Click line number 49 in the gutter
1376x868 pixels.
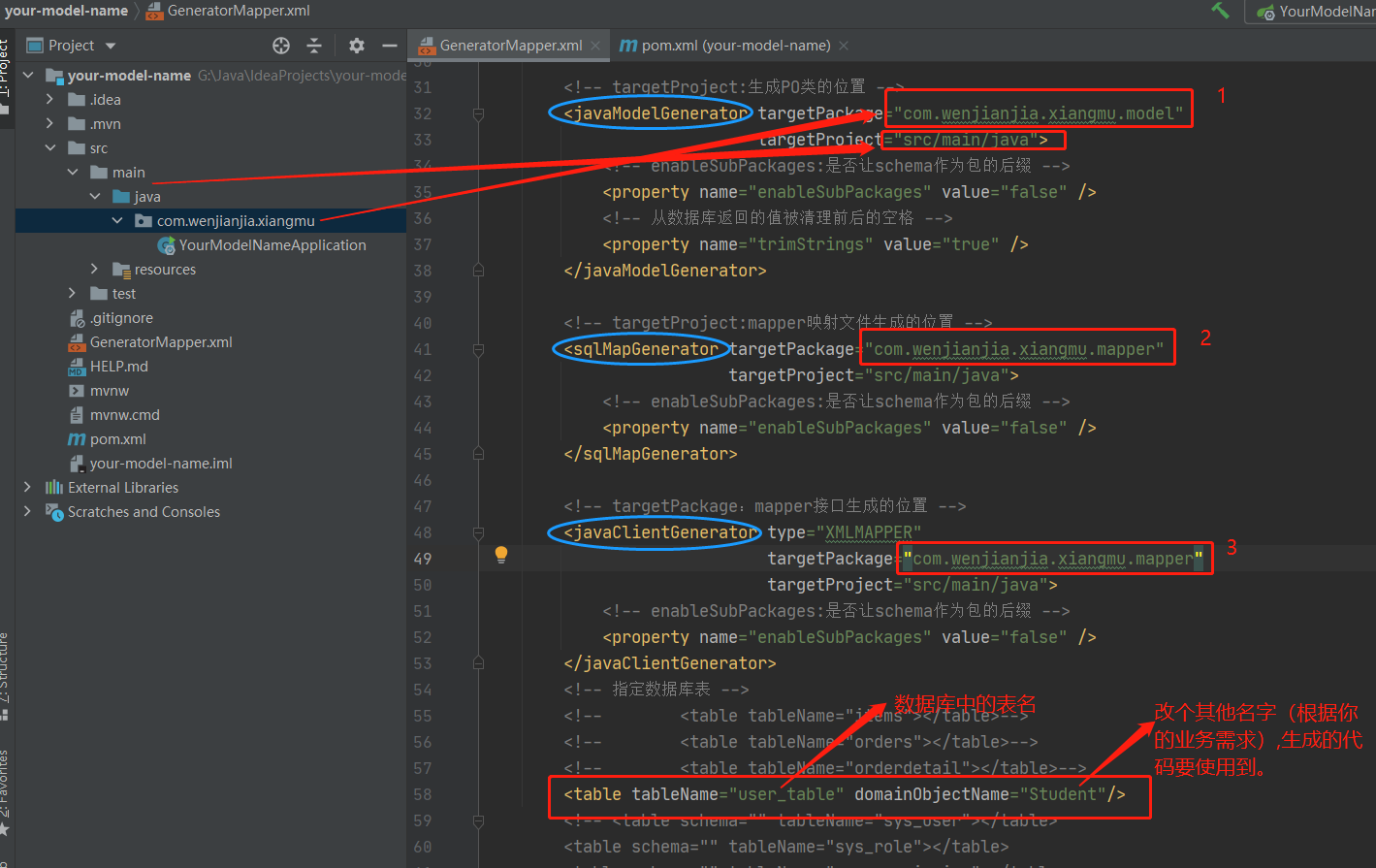coord(422,559)
